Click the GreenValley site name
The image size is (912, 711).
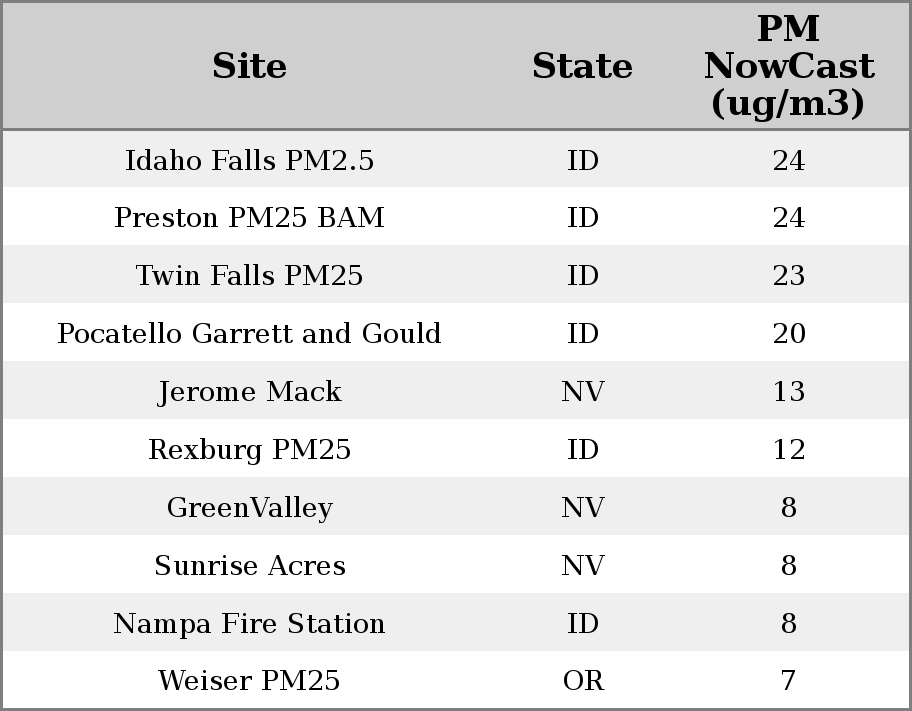coord(250,507)
